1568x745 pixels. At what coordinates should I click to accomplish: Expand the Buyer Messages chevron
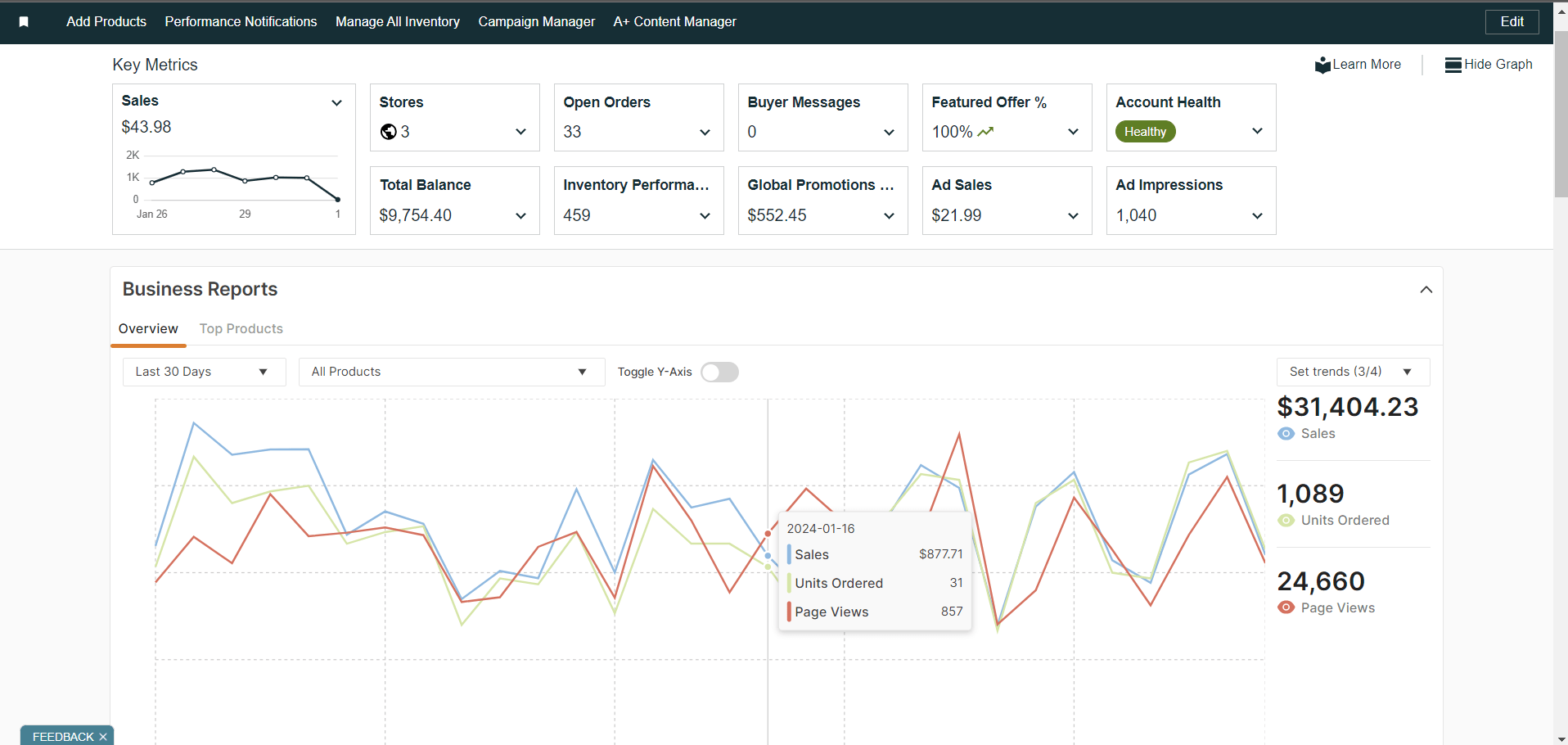(x=889, y=133)
